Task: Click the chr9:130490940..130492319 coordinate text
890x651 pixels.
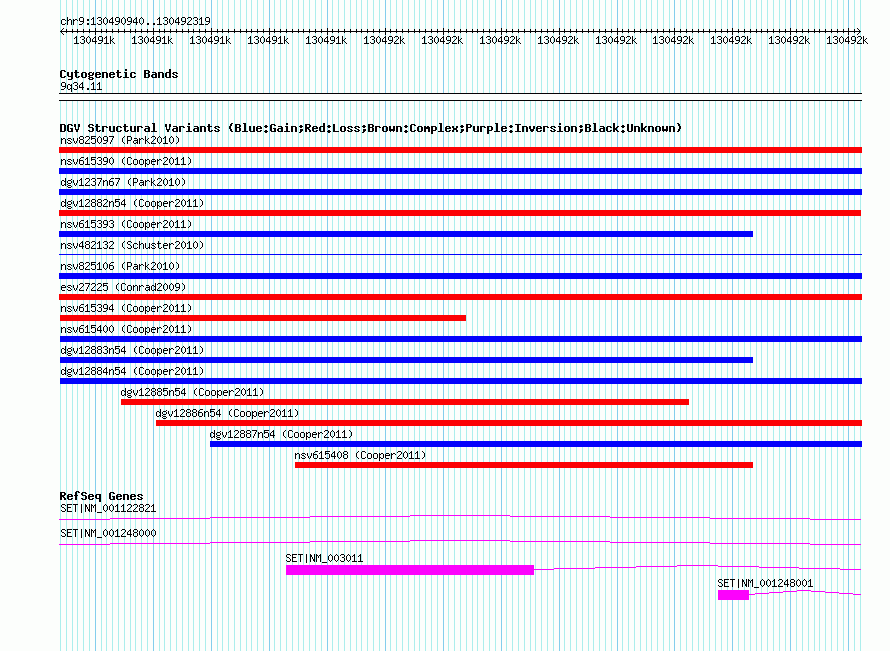Action: [x=135, y=21]
